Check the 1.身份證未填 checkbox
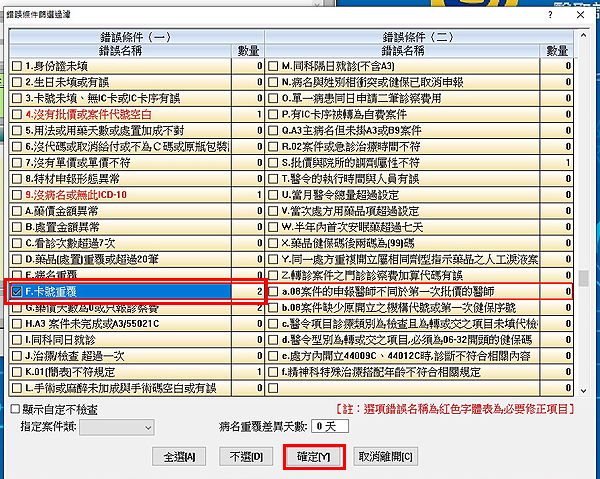 tap(16, 67)
